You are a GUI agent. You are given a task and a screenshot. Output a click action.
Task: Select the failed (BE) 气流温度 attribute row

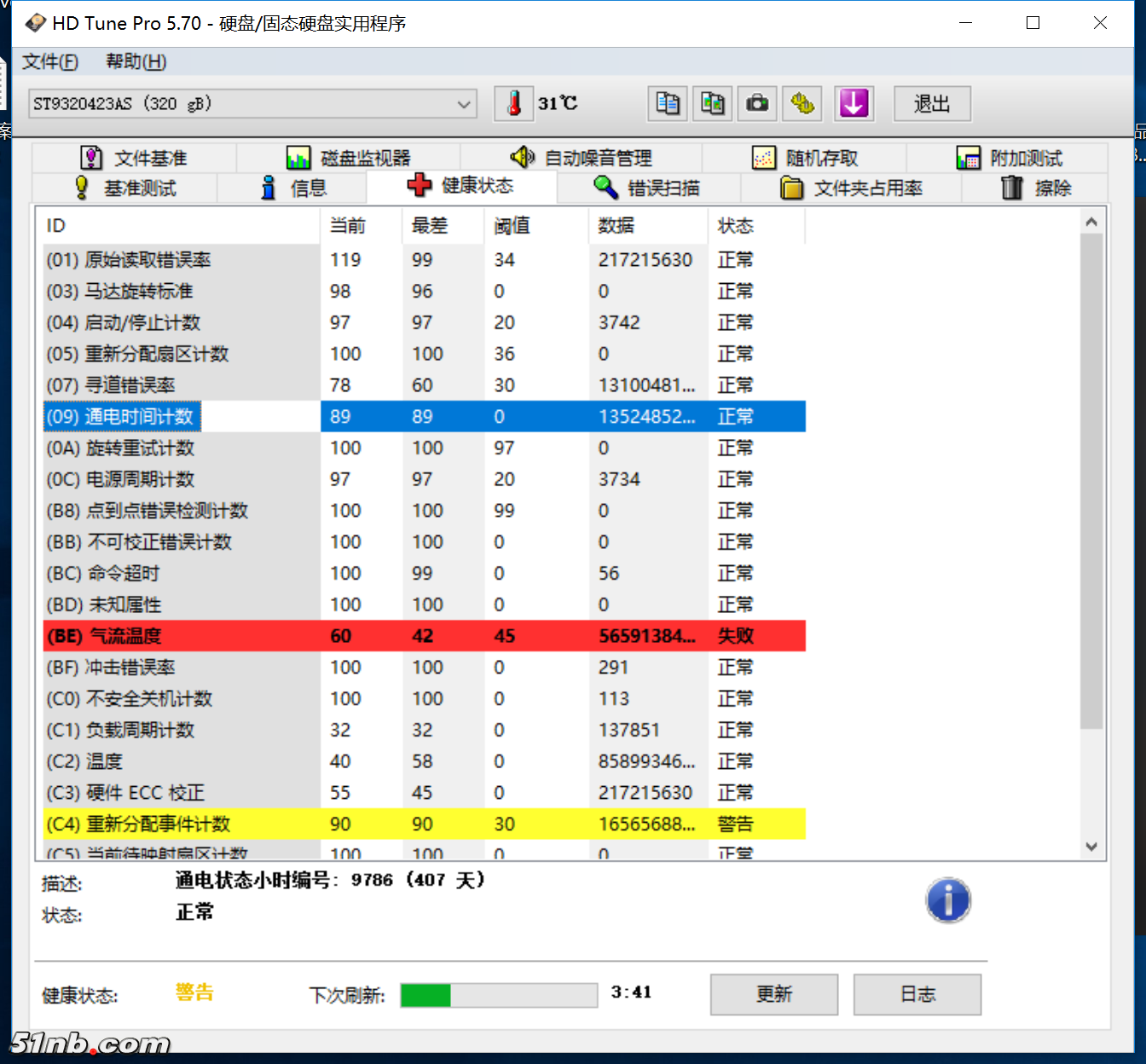[341, 635]
